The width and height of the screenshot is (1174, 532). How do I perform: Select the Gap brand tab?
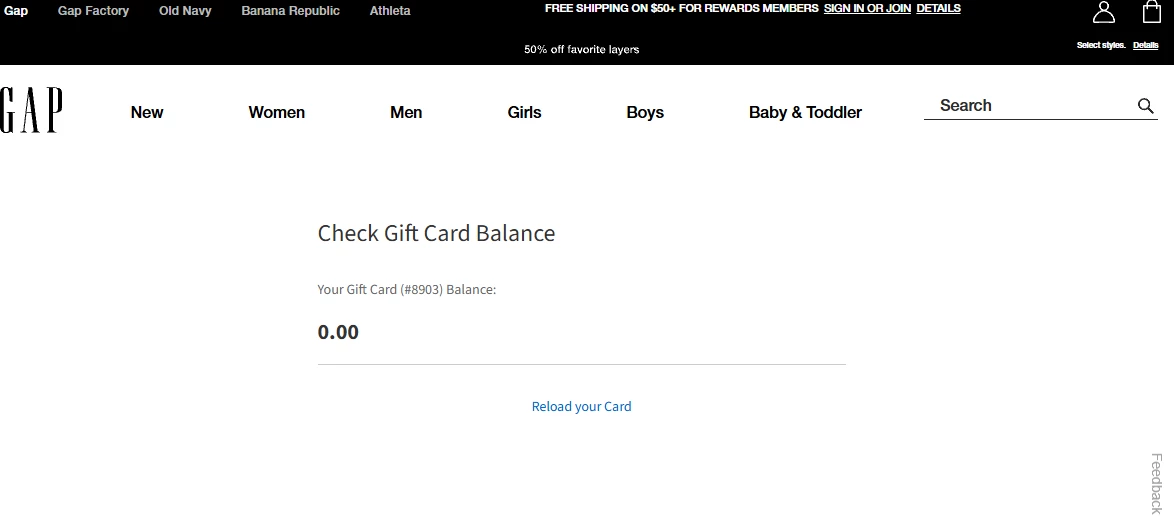tap(16, 11)
